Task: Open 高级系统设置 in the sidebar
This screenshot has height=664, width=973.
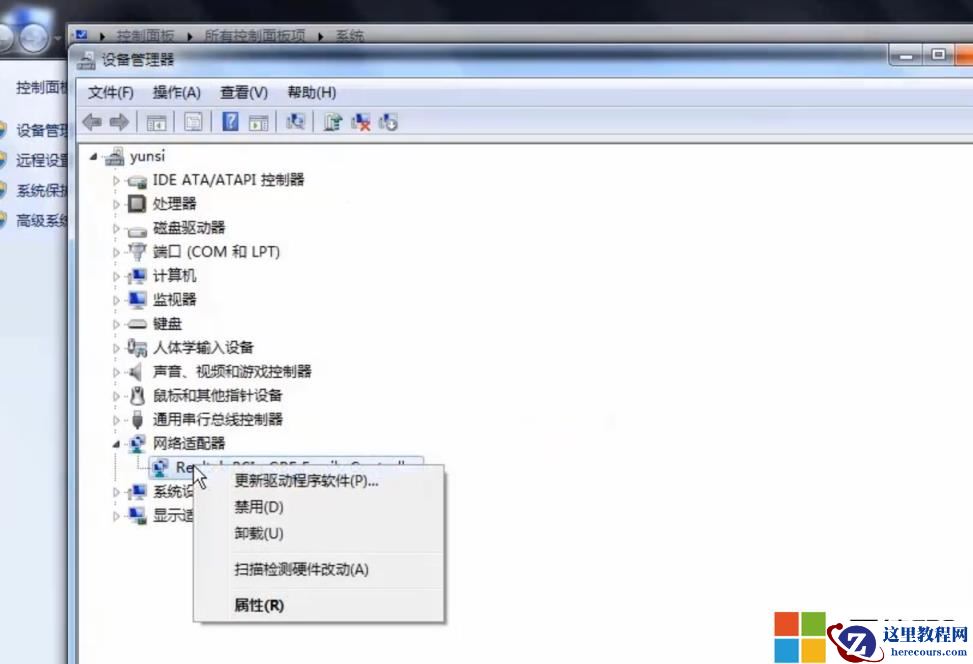Action: [x=40, y=220]
